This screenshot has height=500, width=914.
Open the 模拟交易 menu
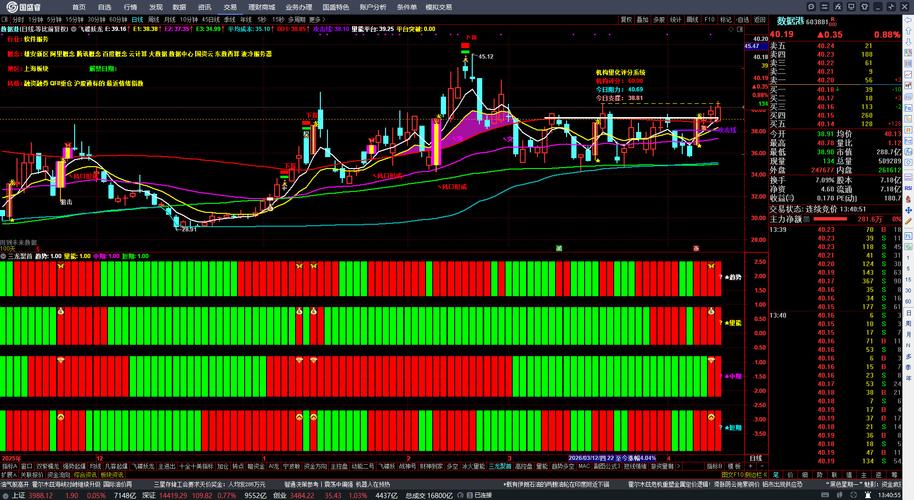[438, 7]
